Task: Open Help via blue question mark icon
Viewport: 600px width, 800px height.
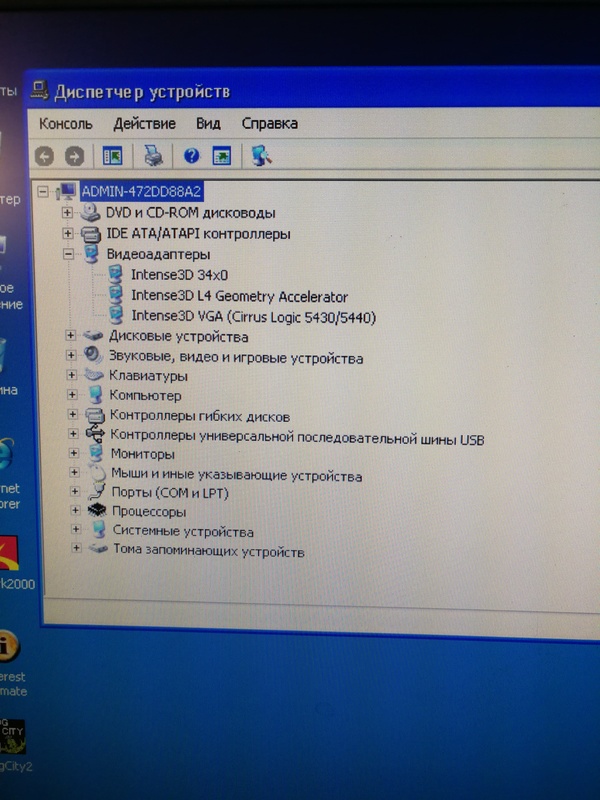Action: 191,156
